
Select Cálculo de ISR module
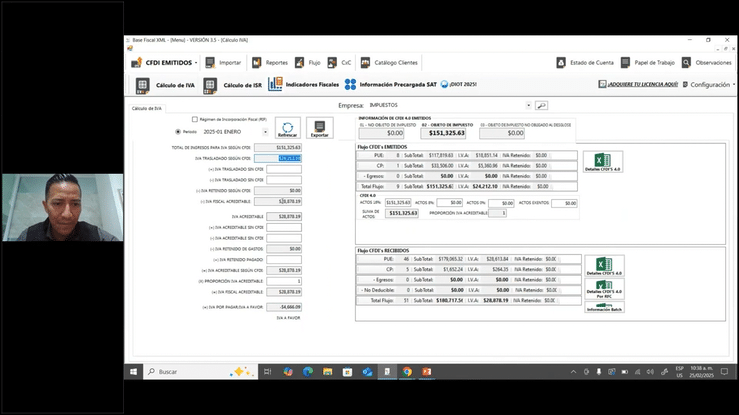tap(232, 85)
